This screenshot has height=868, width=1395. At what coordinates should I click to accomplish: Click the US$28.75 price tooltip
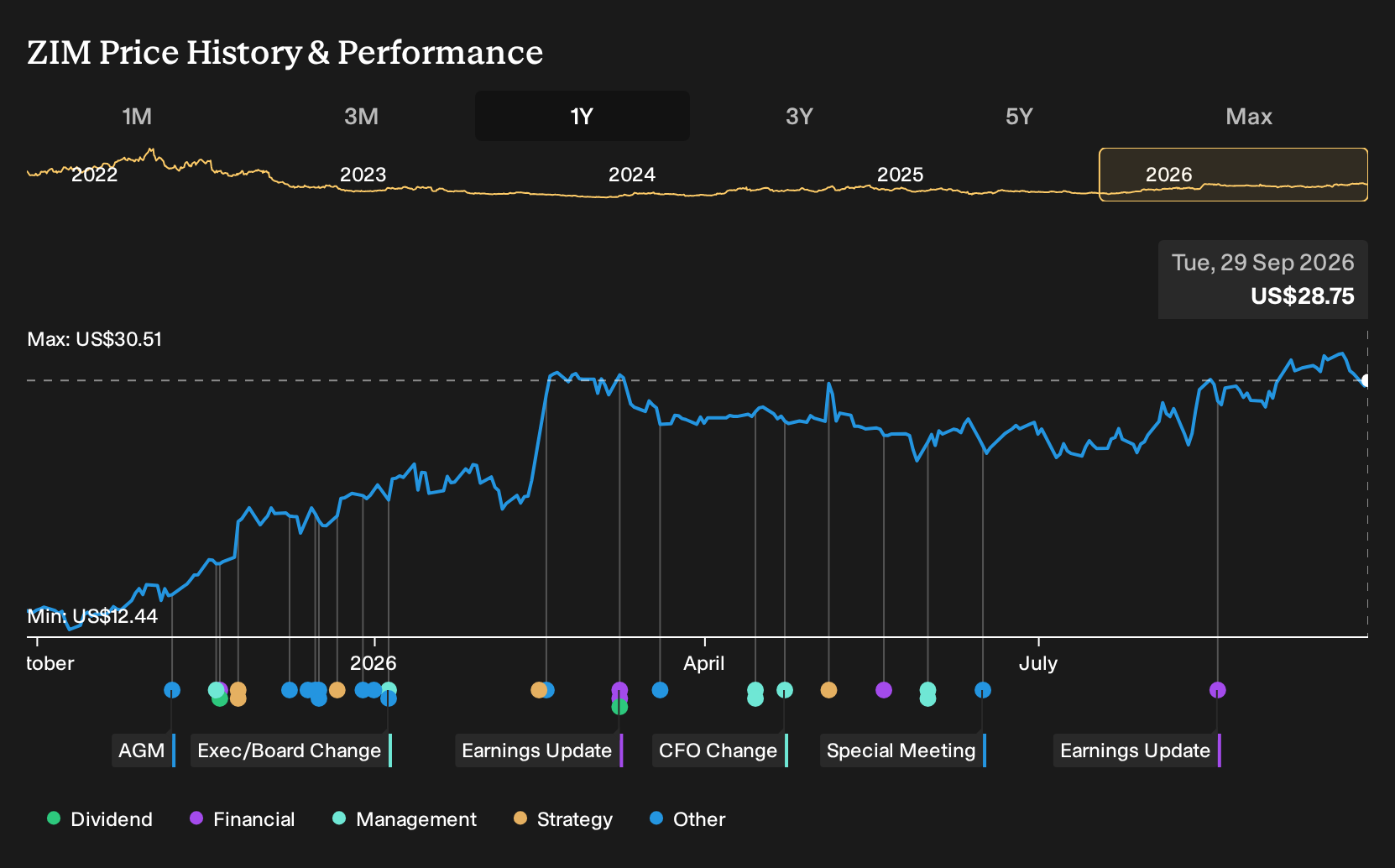point(1262,280)
